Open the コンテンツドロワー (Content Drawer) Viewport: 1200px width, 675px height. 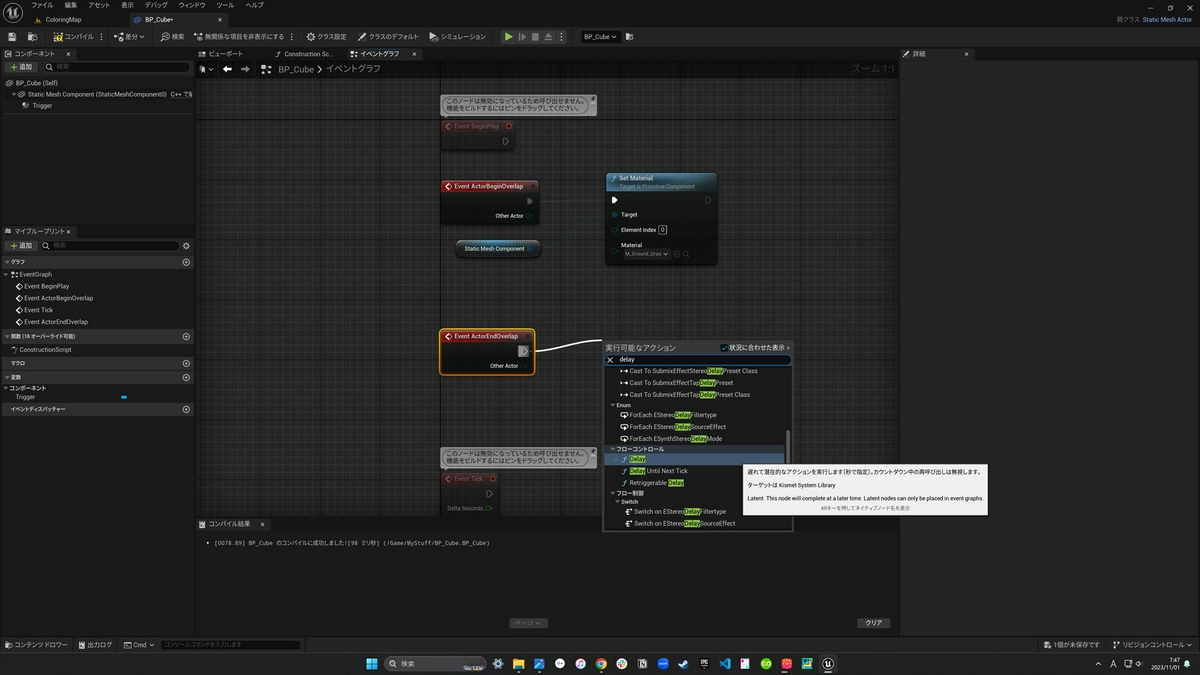point(36,645)
